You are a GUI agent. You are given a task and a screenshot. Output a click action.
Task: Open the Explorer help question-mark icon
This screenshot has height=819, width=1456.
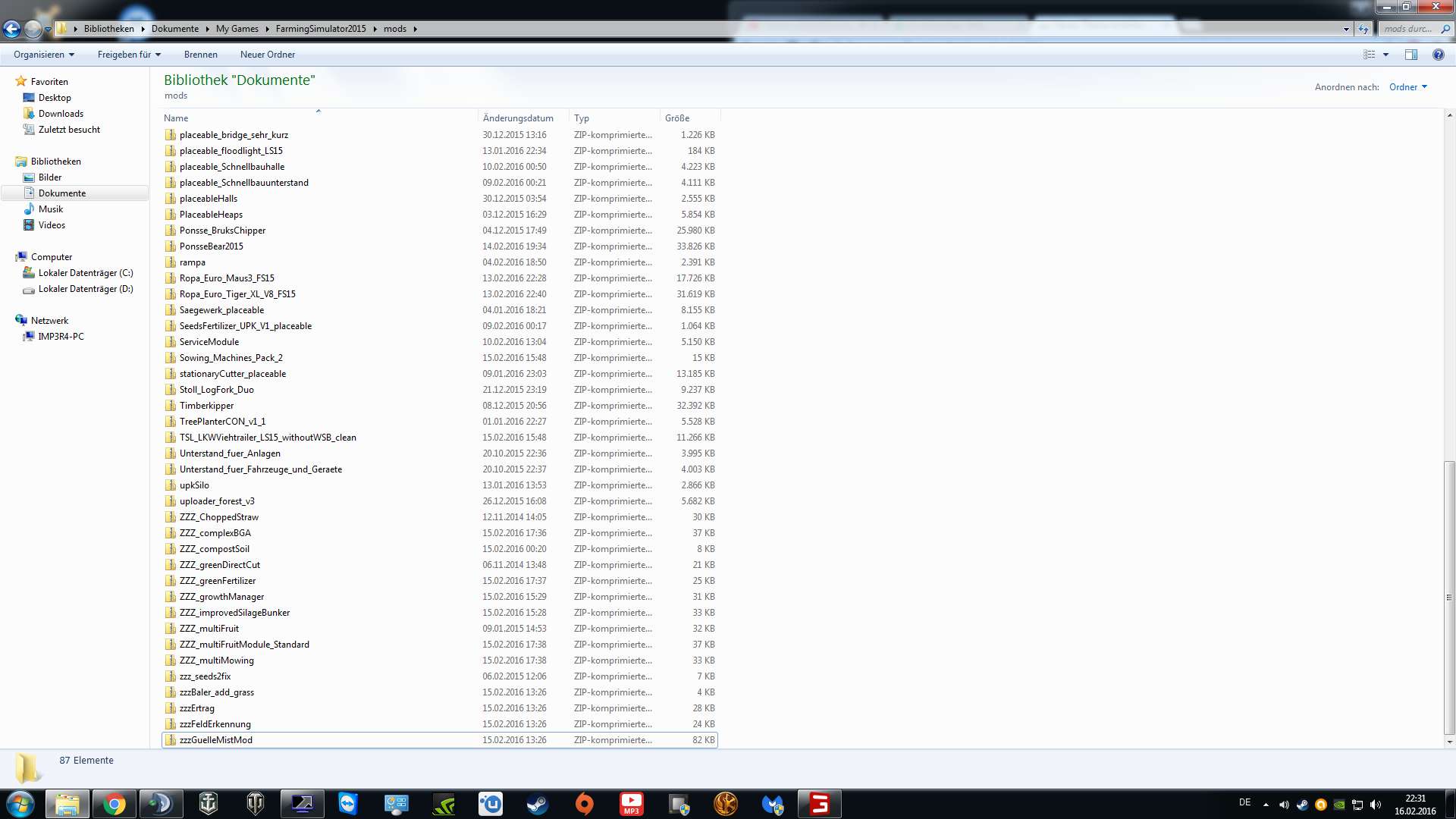click(x=1438, y=55)
